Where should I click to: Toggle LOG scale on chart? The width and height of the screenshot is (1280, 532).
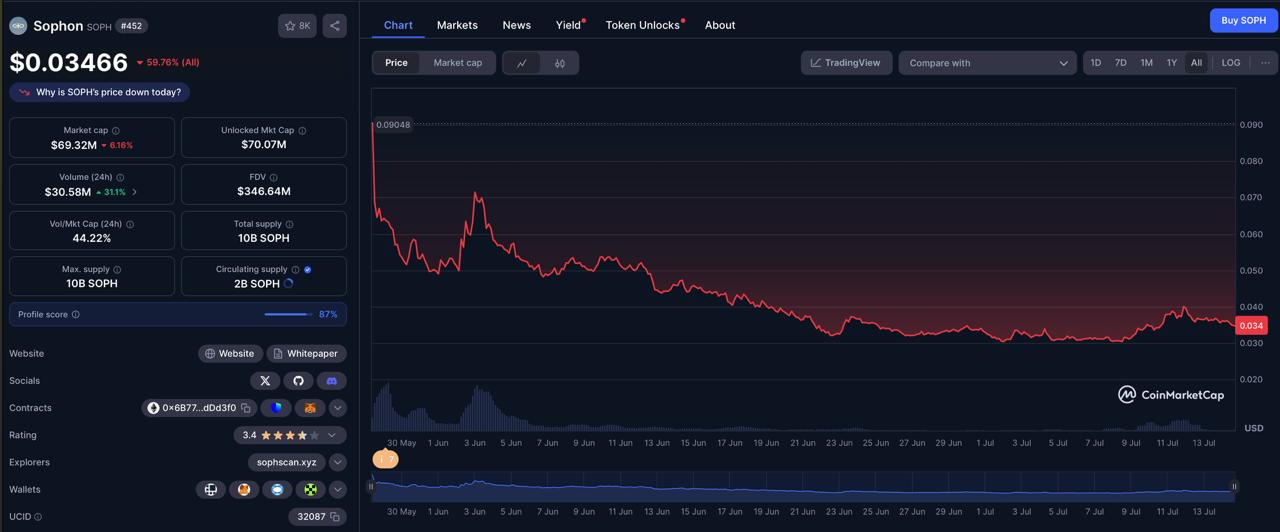(1231, 63)
